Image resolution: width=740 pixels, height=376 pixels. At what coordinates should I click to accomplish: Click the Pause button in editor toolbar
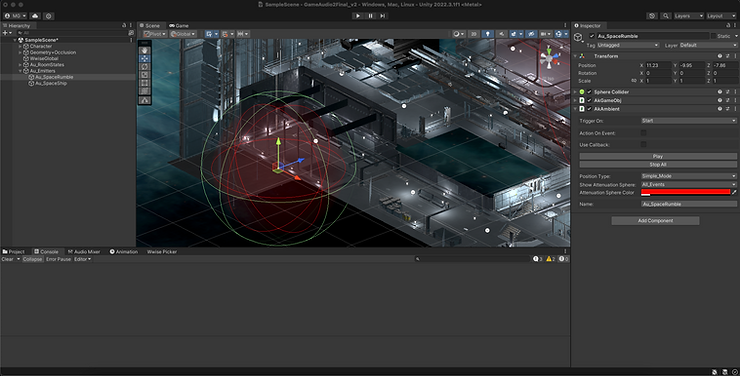(370, 16)
